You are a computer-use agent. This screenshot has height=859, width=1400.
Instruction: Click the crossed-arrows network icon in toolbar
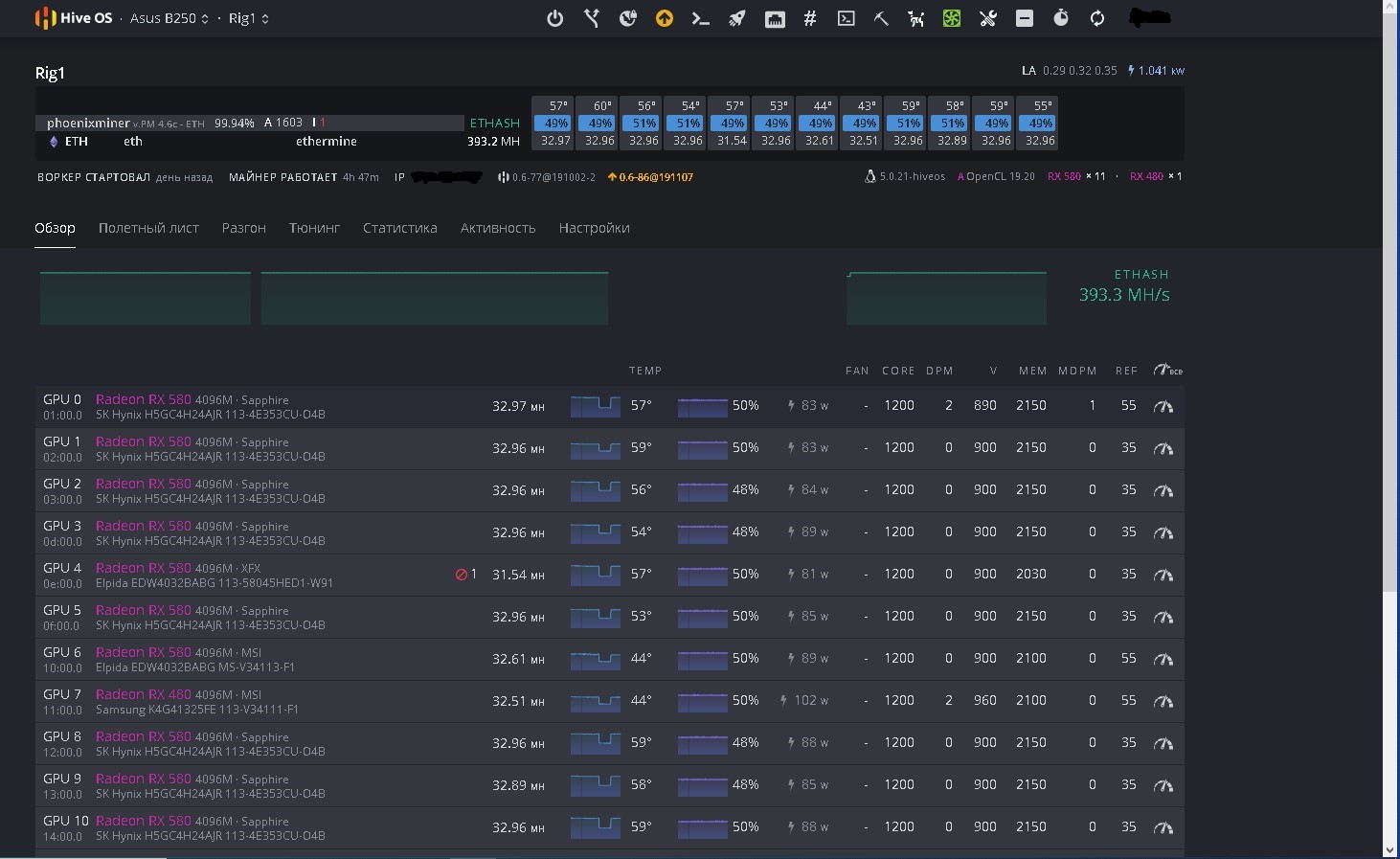[x=592, y=18]
